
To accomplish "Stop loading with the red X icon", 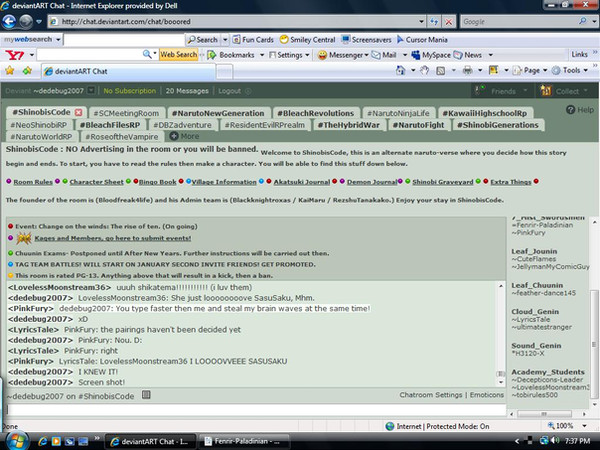I will point(448,22).
